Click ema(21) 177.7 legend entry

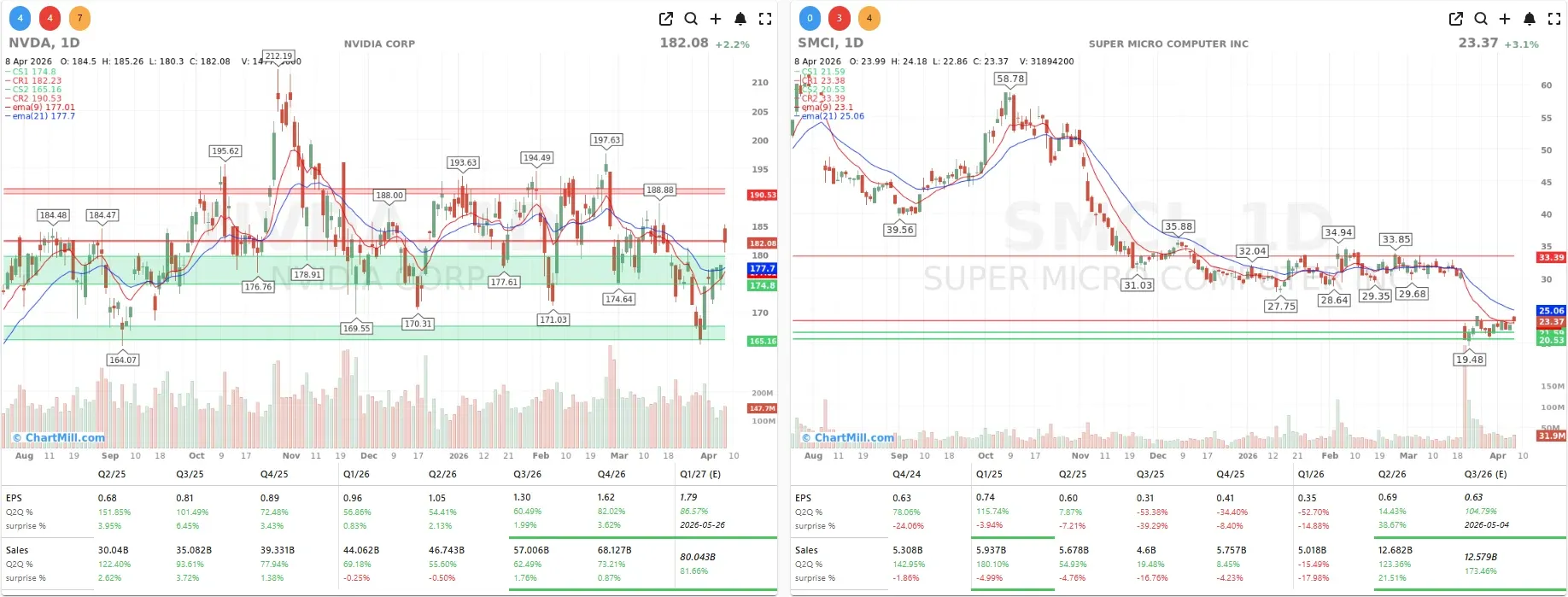41,116
